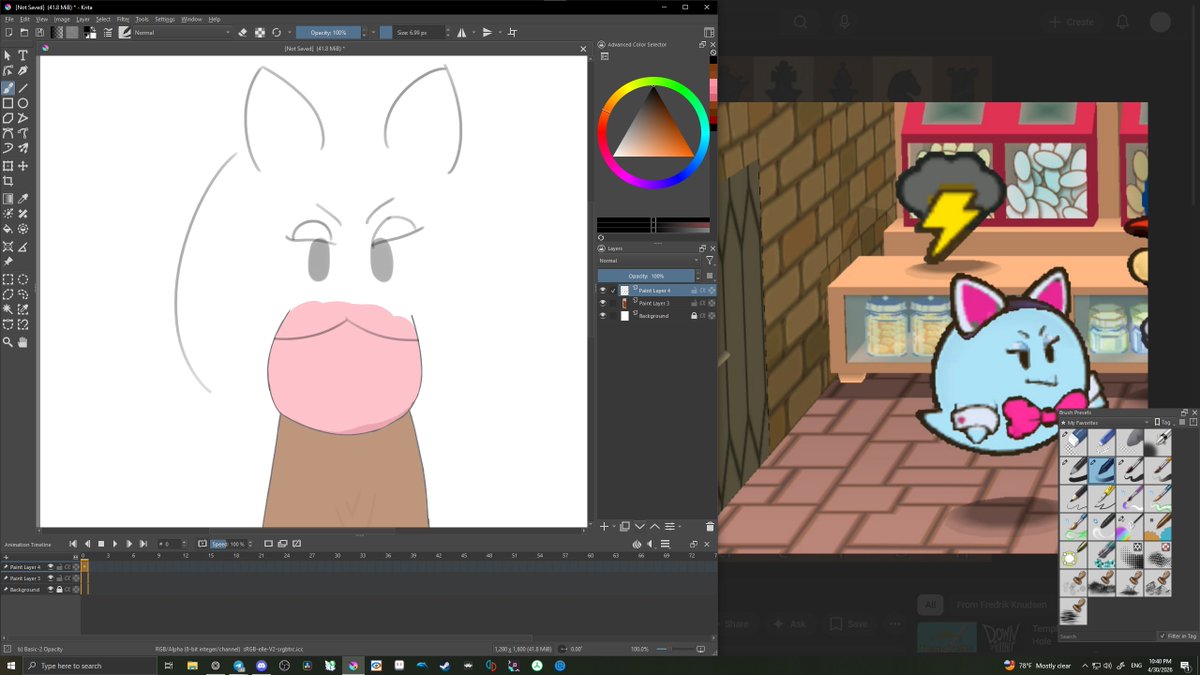Screen dimensions: 1200x675
Task: Toggle Paint Layer 4 visibility in timeline
Action: [x=51, y=567]
